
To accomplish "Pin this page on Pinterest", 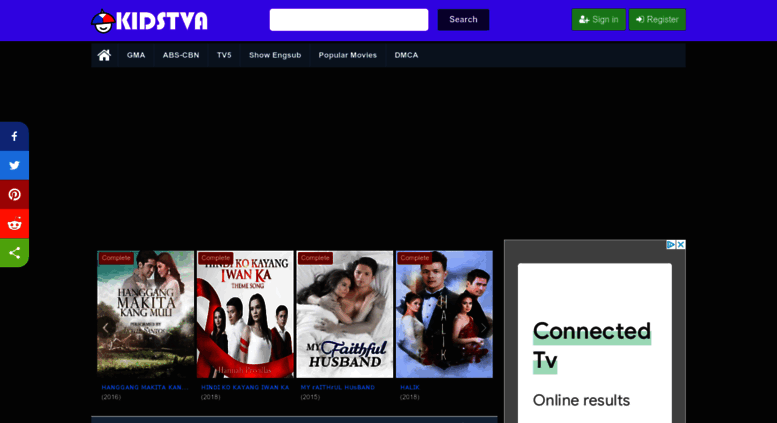I will tap(14, 194).
